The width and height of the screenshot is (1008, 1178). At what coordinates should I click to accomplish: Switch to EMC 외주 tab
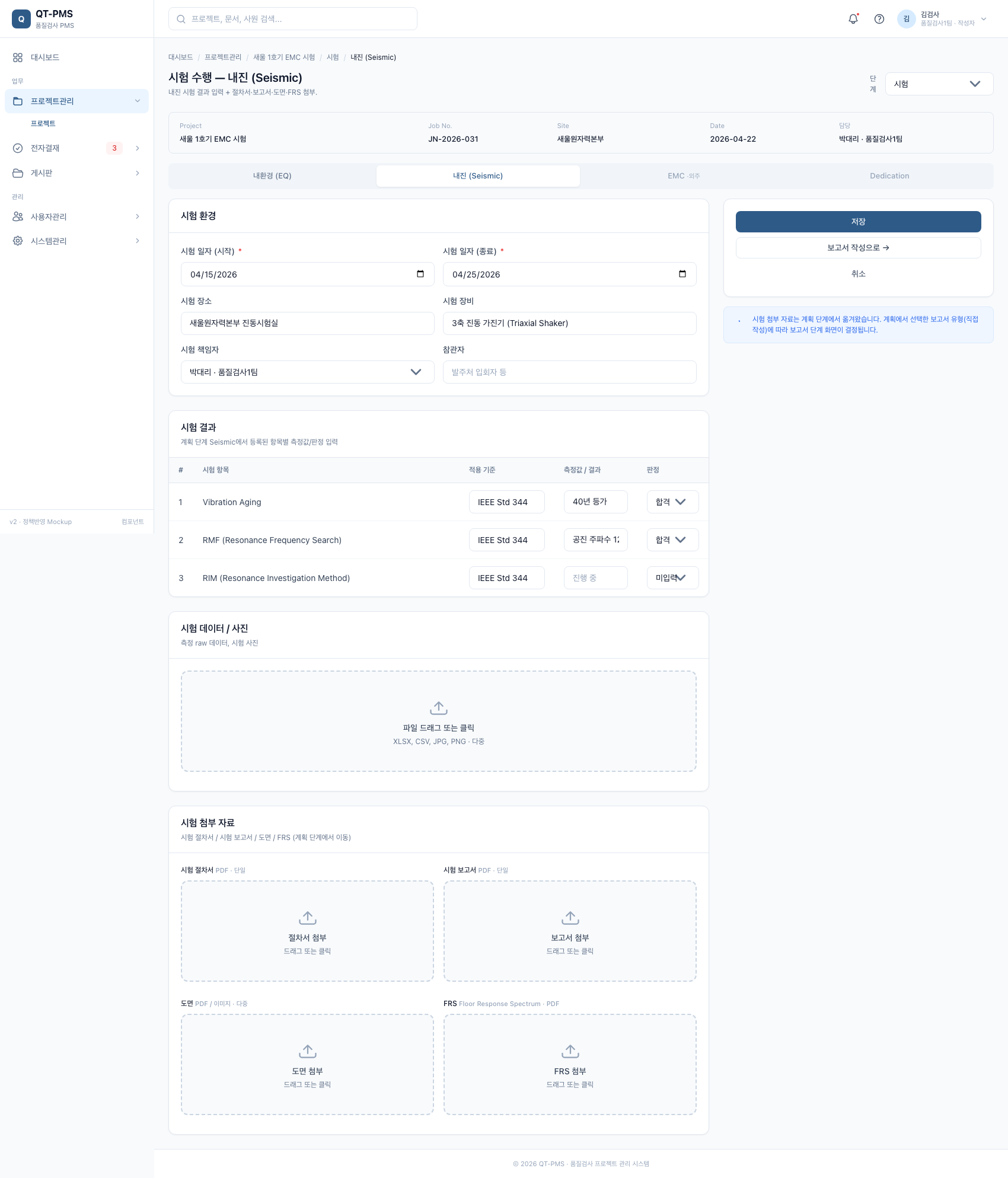tap(684, 176)
